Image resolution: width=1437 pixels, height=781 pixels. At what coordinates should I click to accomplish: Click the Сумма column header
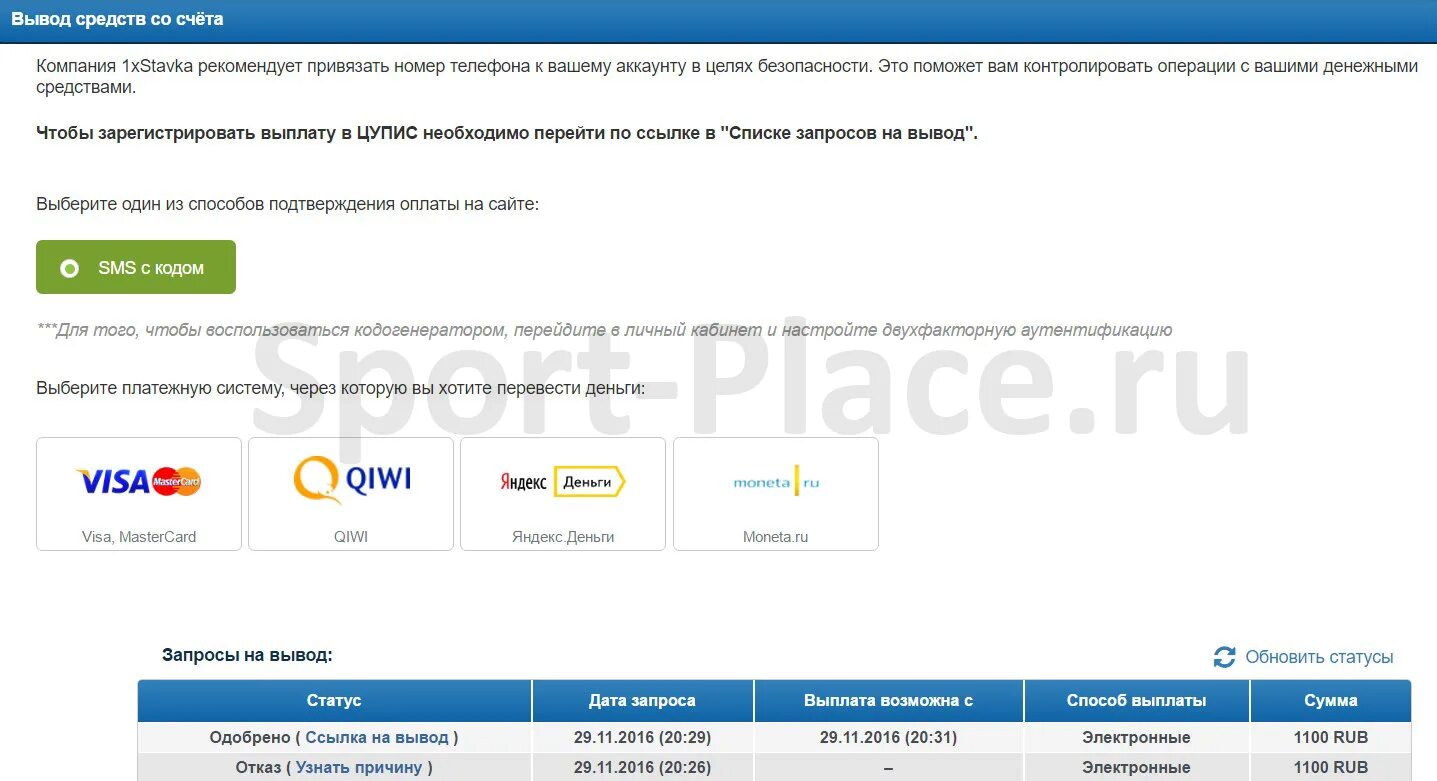point(1331,700)
